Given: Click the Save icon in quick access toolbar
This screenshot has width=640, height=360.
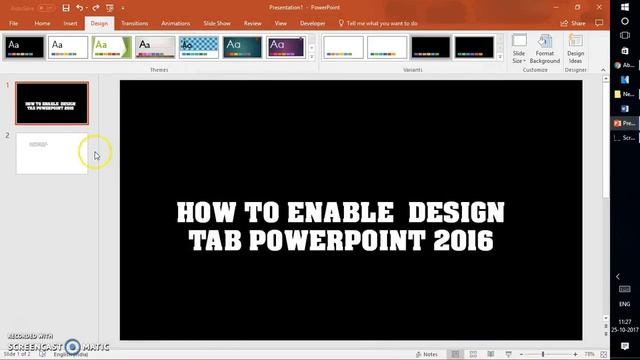Looking at the screenshot, I should (x=66, y=8).
